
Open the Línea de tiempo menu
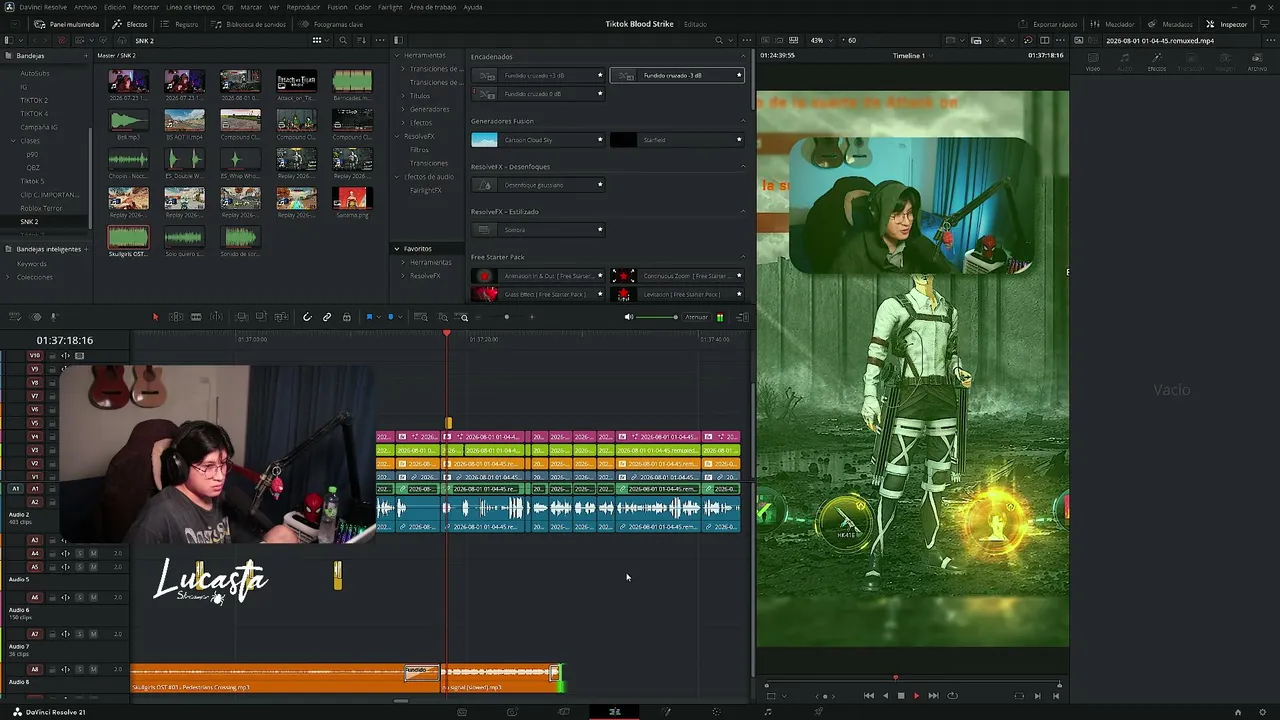pyautogui.click(x=190, y=7)
